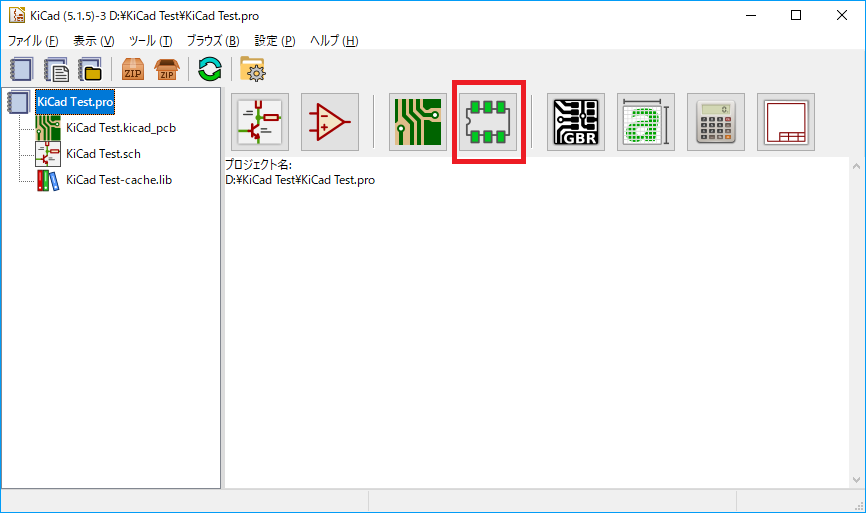The width and height of the screenshot is (866, 513).
Task: Open the symbol library editor
Action: 330,122
